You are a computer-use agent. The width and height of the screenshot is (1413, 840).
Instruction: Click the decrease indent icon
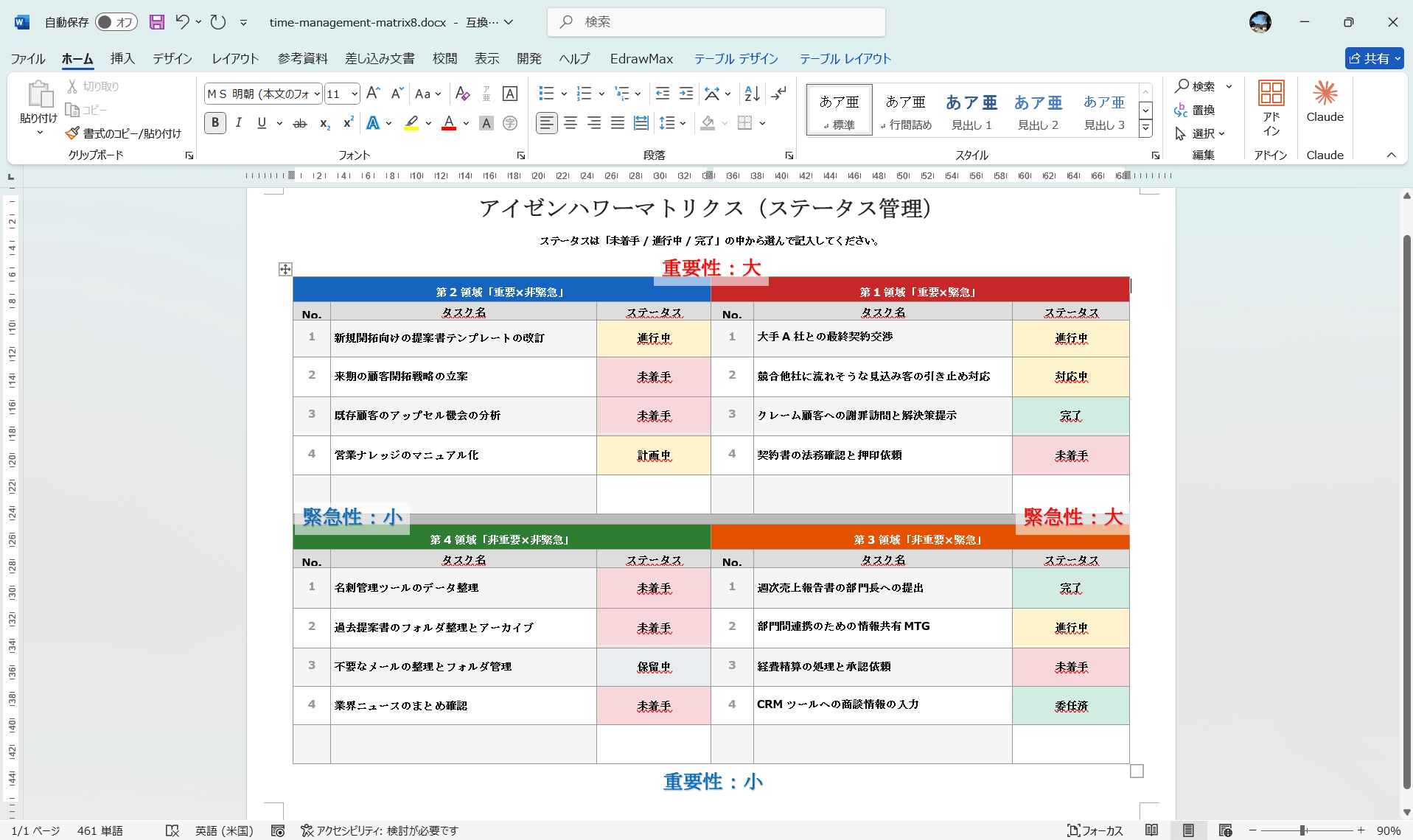tap(663, 94)
